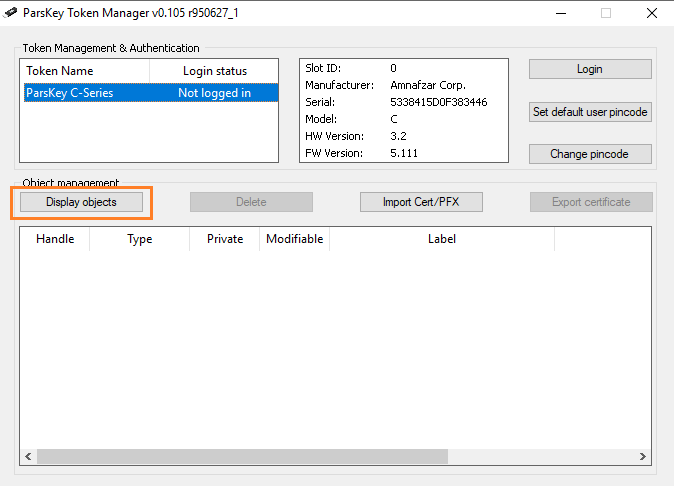The image size is (674, 486).
Task: Click the Label column header
Action: [x=442, y=239]
